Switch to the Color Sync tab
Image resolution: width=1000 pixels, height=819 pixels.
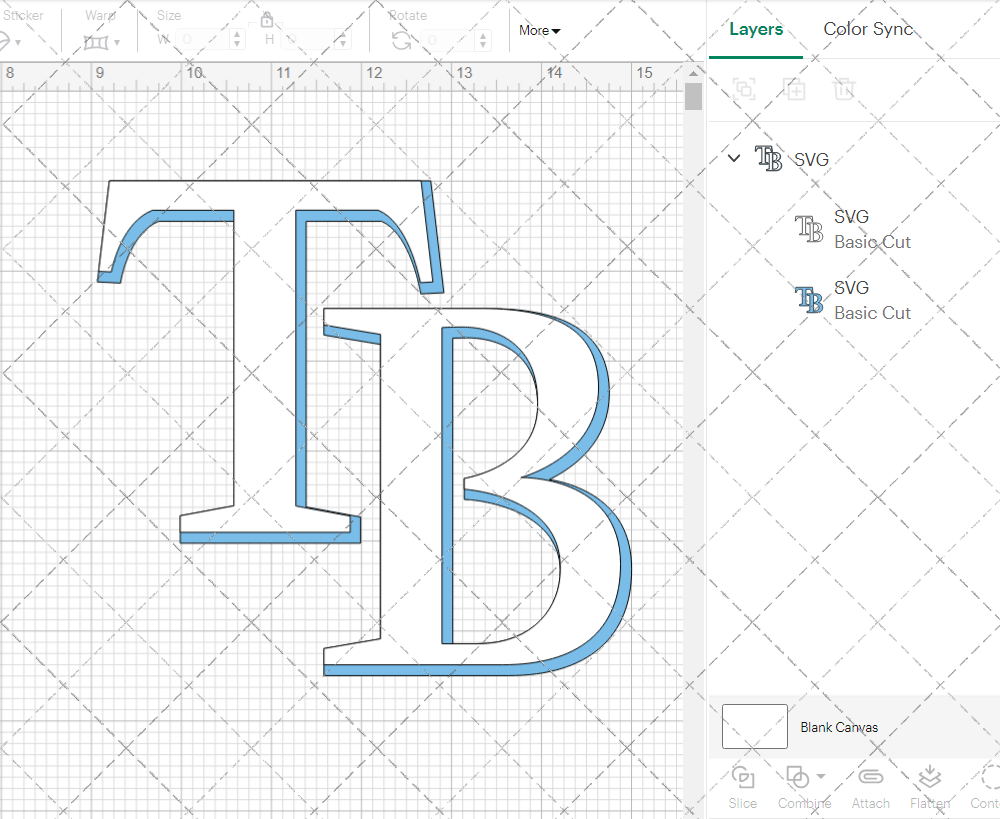868,29
